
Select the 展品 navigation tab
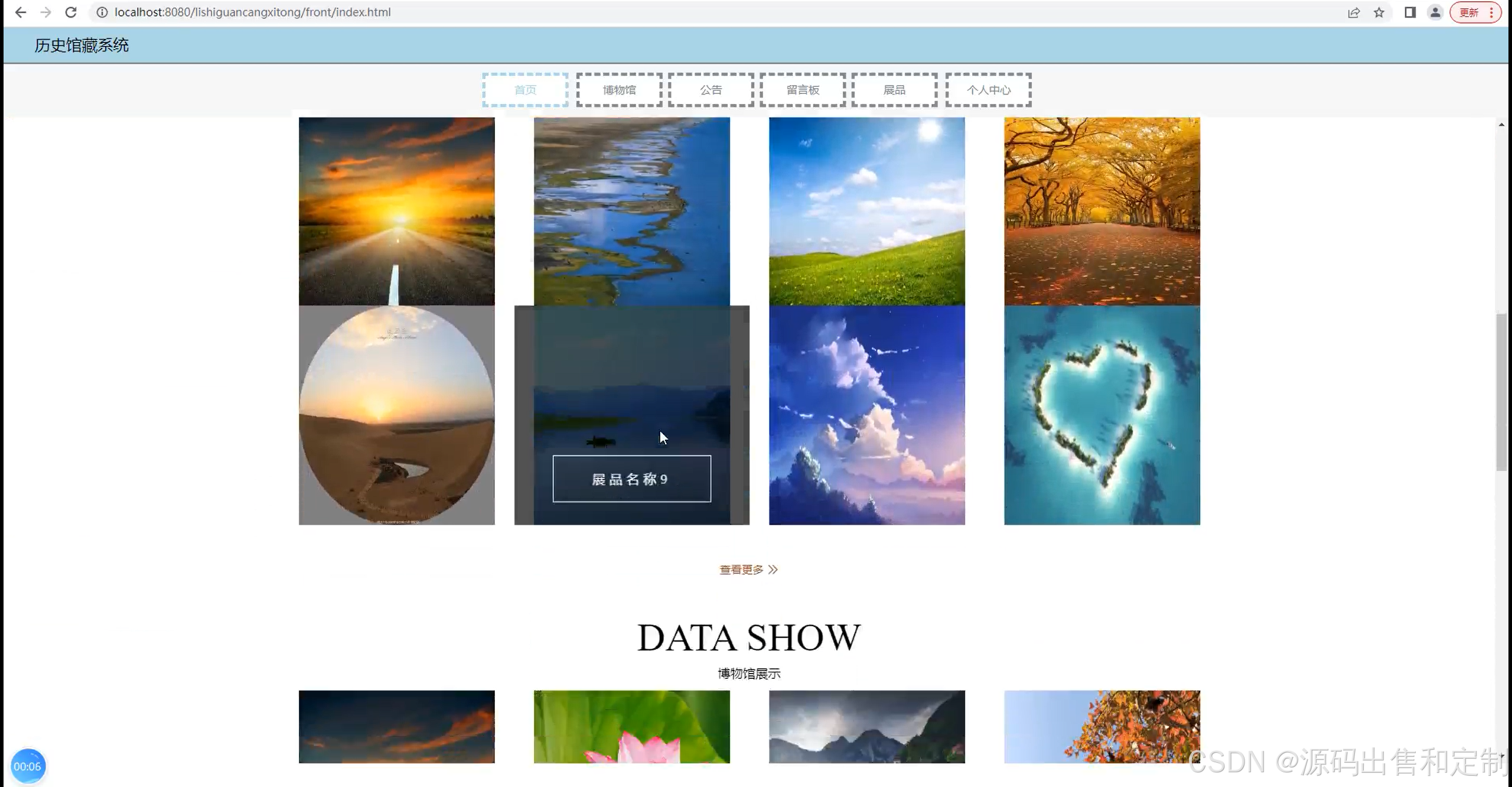coord(894,90)
